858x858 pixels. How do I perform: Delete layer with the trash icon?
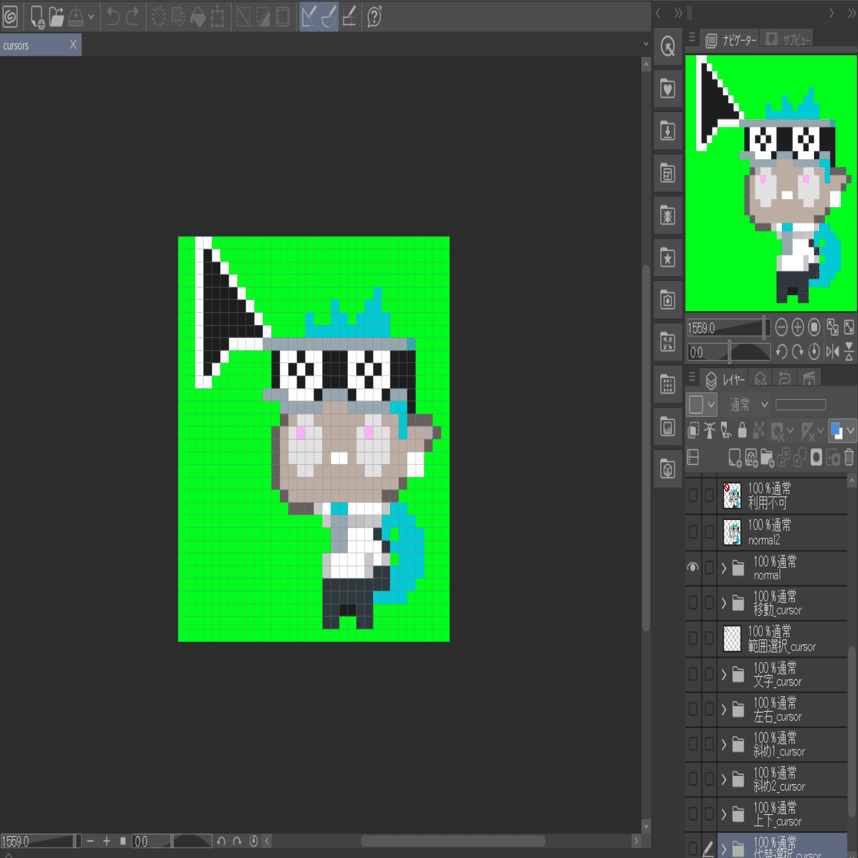tap(848, 457)
